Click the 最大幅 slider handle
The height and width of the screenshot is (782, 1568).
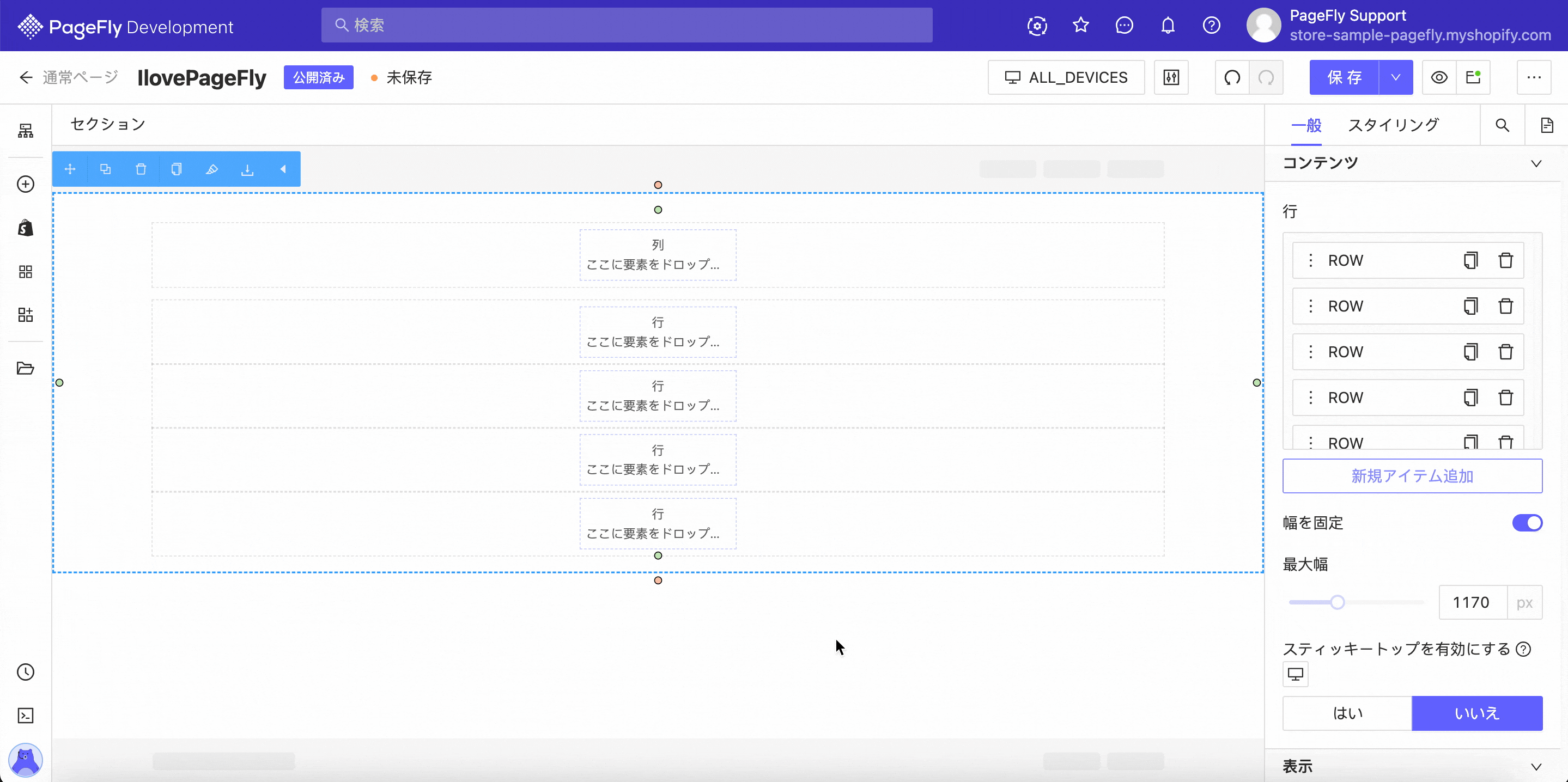(x=1336, y=602)
